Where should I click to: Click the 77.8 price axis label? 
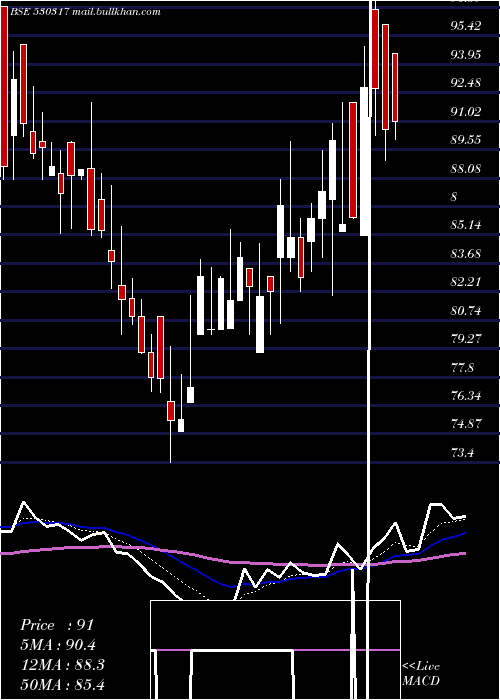(462, 367)
